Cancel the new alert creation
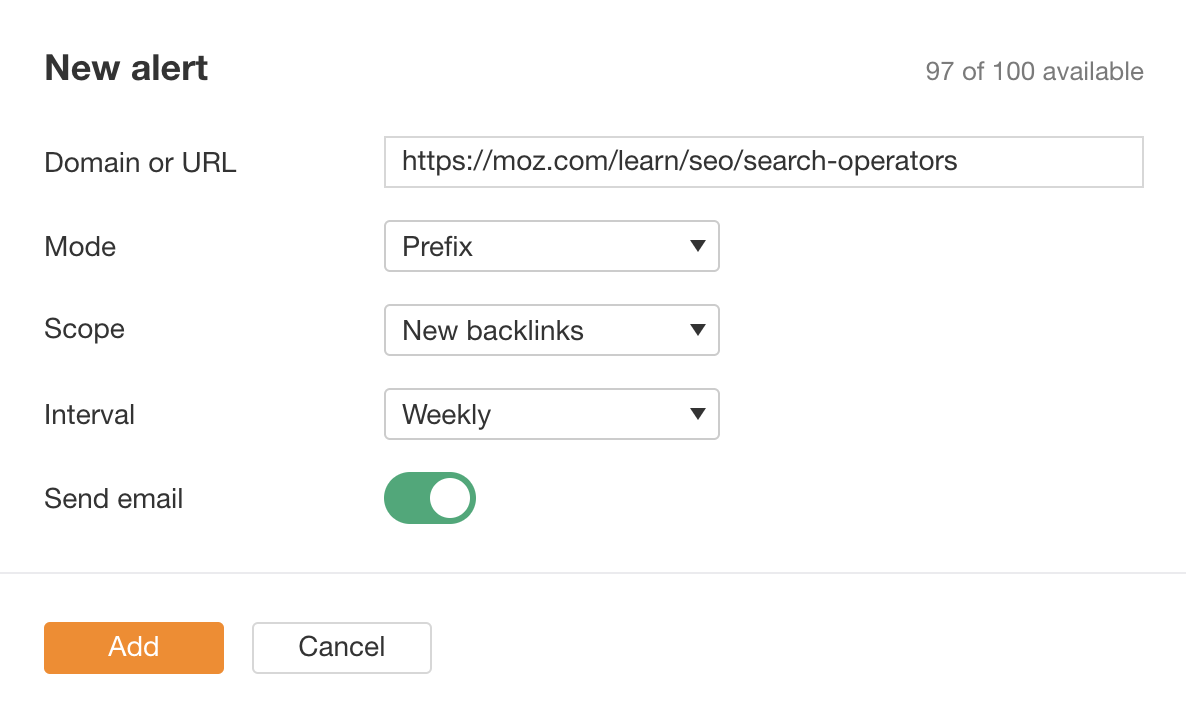Screen dimensions: 1186x718 coord(341,647)
